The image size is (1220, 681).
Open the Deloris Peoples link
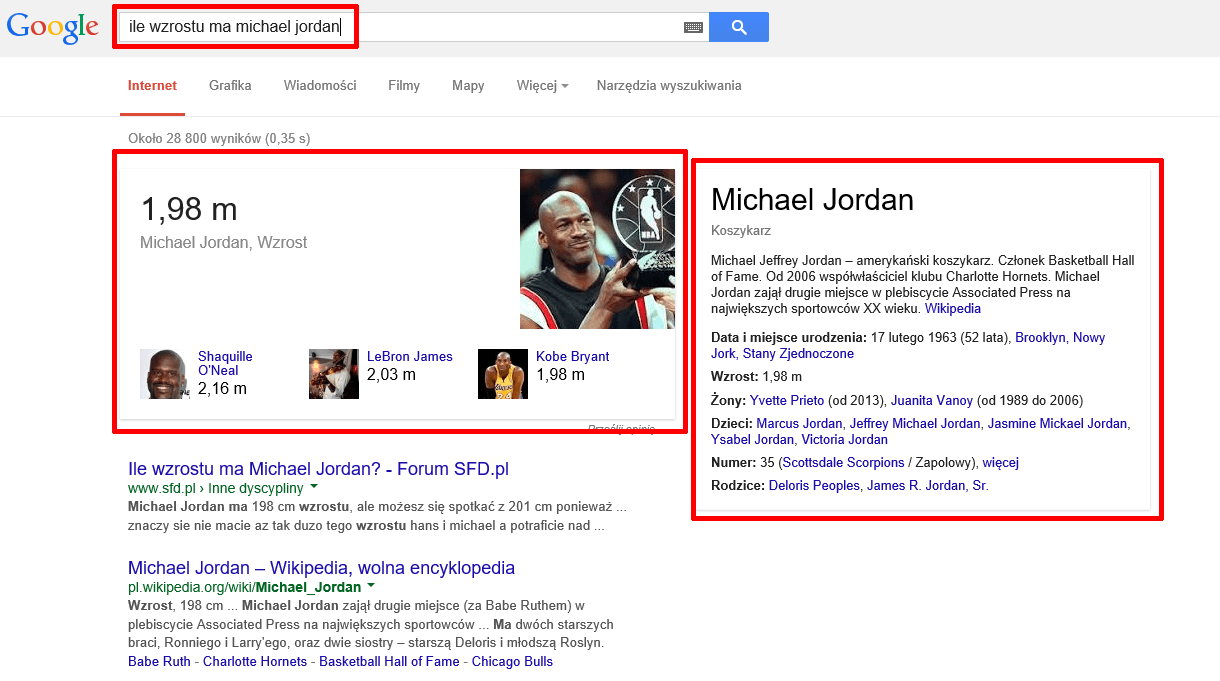click(x=814, y=486)
